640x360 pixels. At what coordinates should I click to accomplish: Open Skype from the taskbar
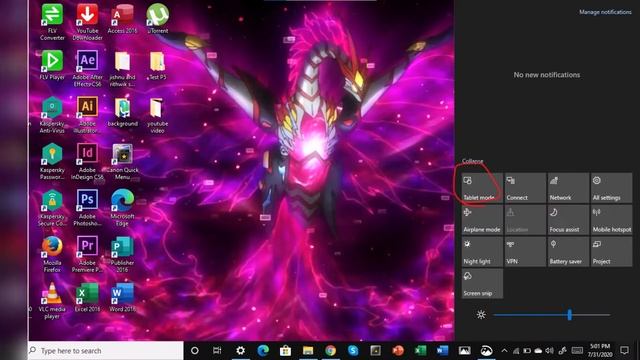pyautogui.click(x=353, y=350)
